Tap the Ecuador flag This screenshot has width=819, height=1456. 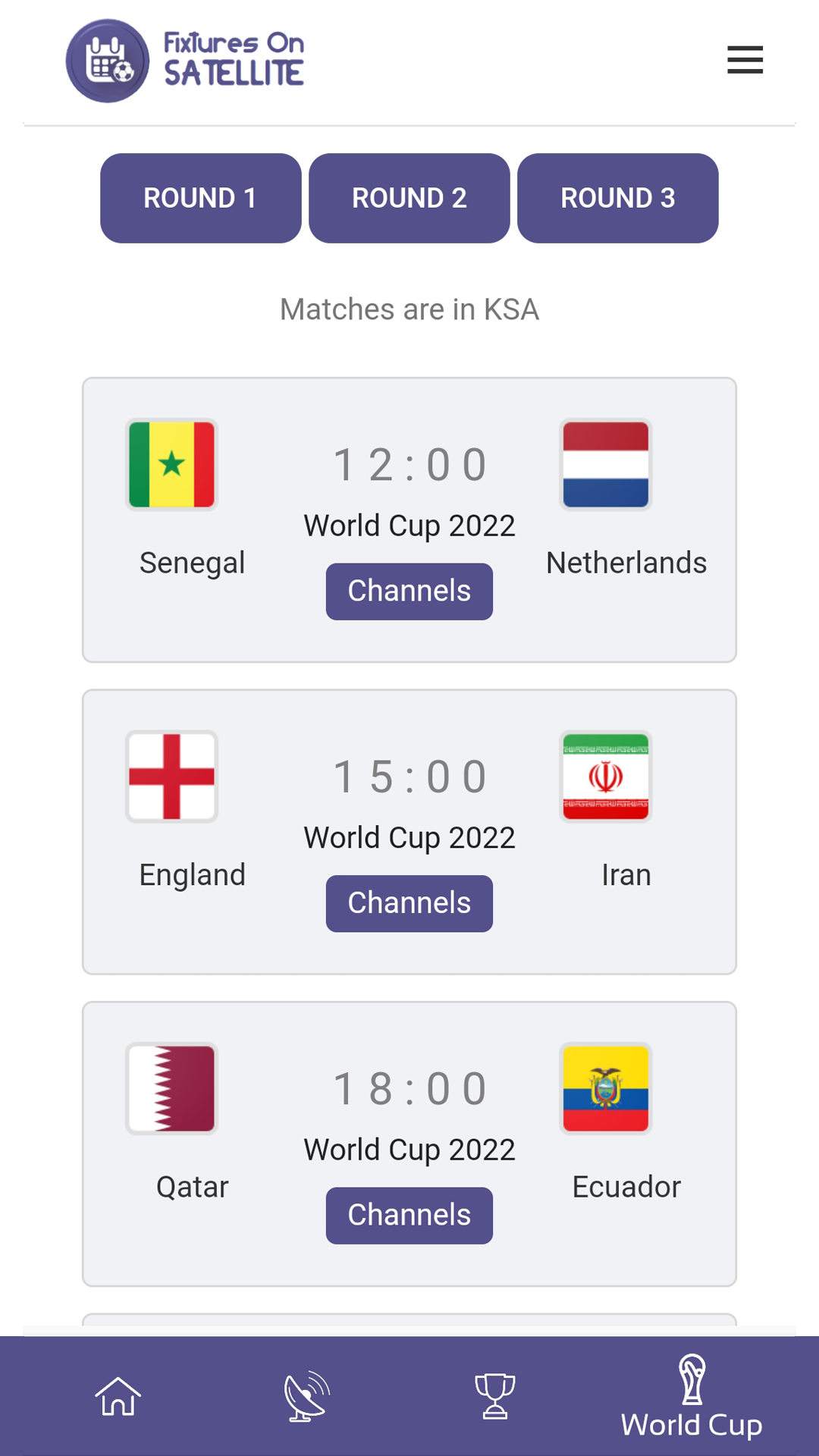click(x=605, y=1088)
